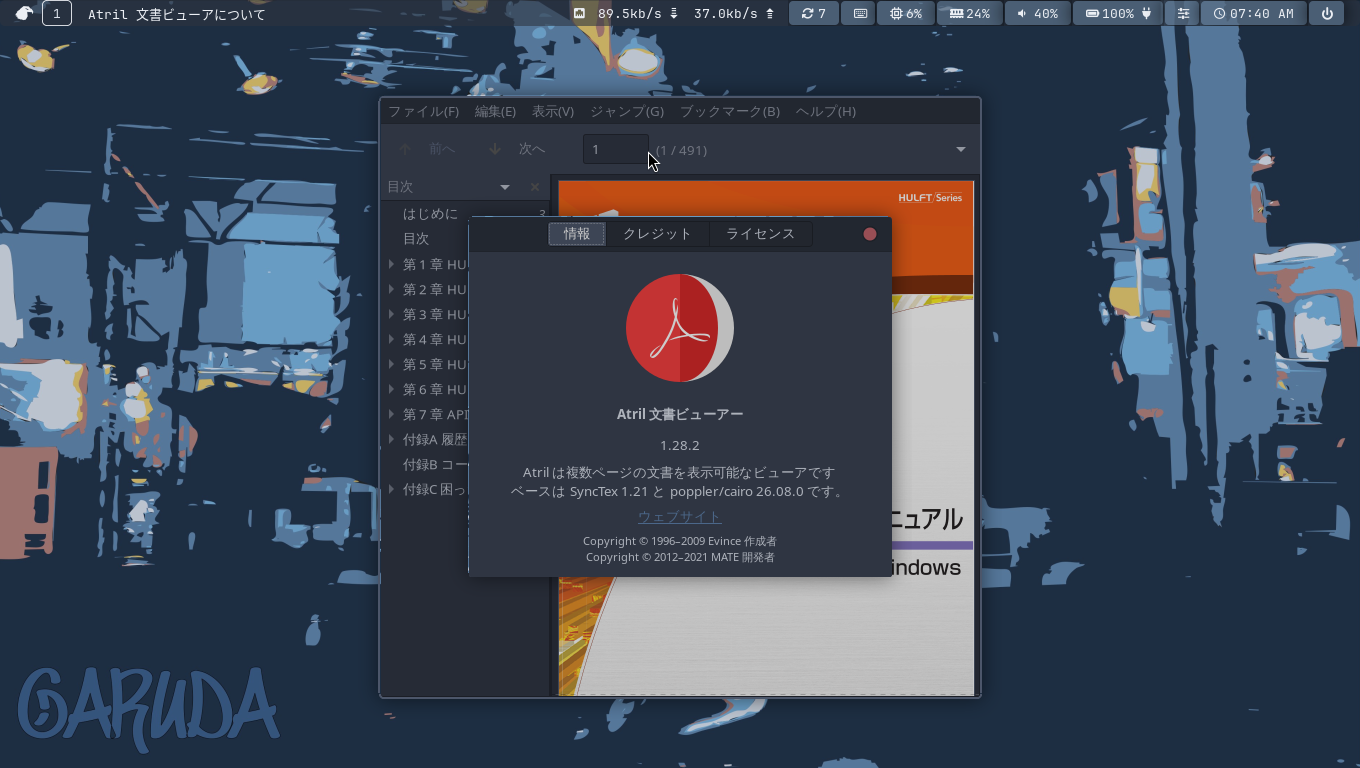The image size is (1360, 768).
Task: Click the network speed indicator in top bar
Action: (675, 13)
